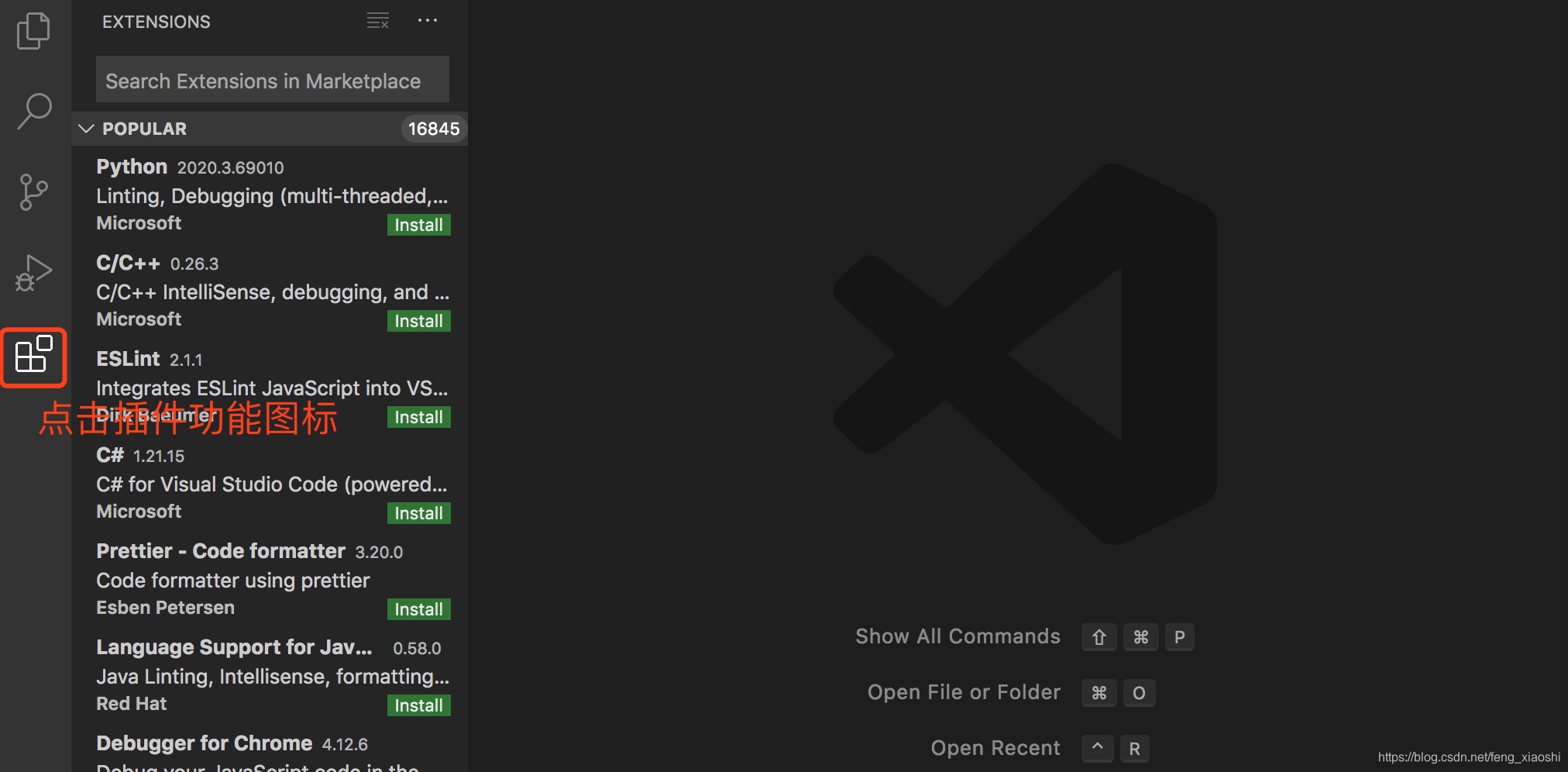
Task: Focus the Search Extensions in Marketplace box
Action: tap(273, 79)
